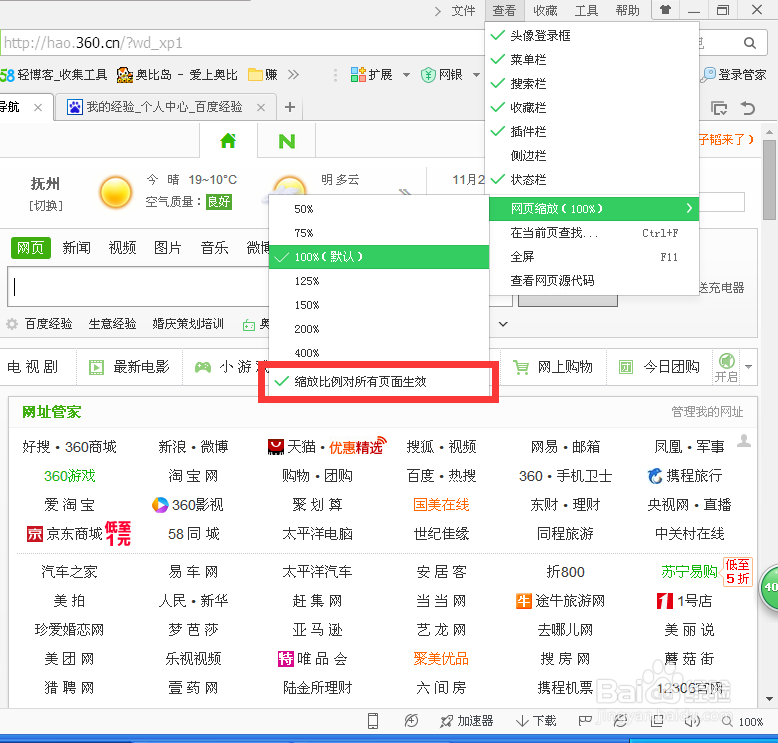Screen dimensions: 778x743
Task: Click the settings gear beside 百度经验
Action: (12, 325)
